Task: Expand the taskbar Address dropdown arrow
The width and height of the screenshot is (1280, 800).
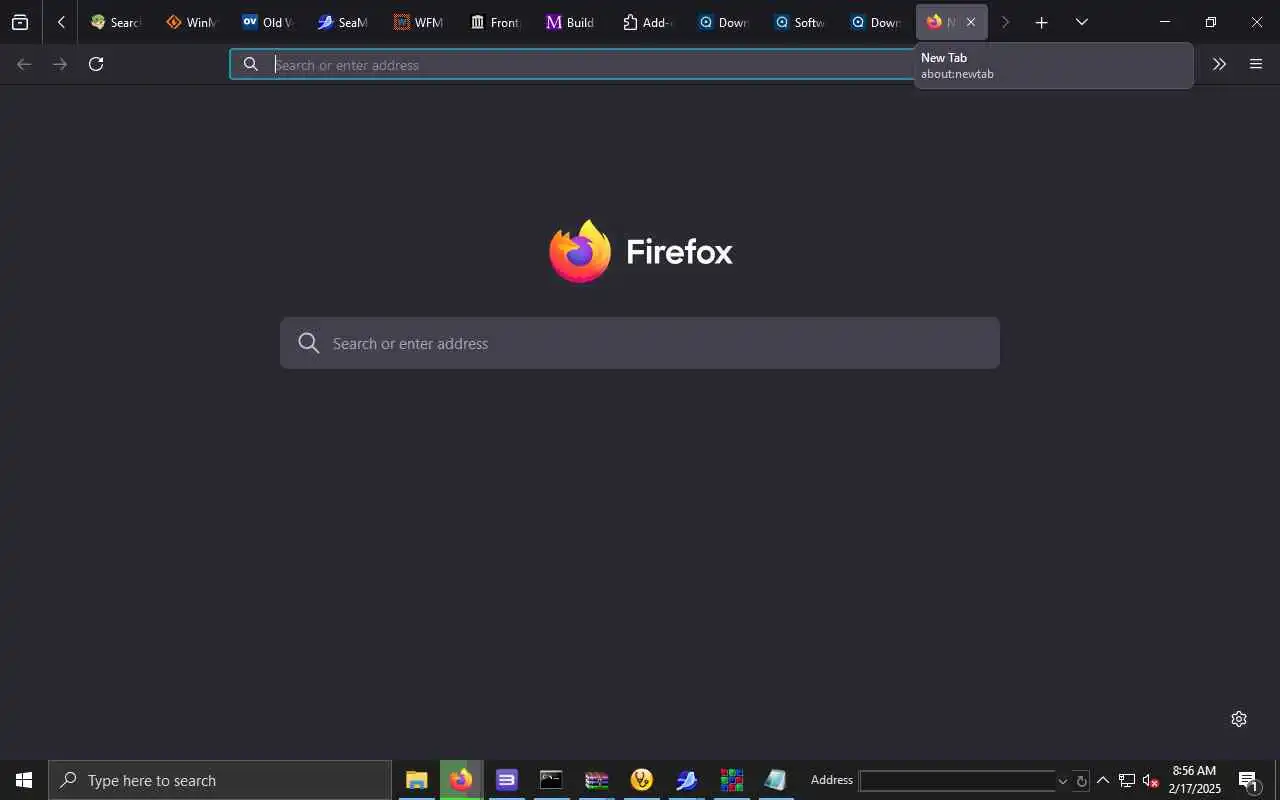Action: click(x=1062, y=781)
